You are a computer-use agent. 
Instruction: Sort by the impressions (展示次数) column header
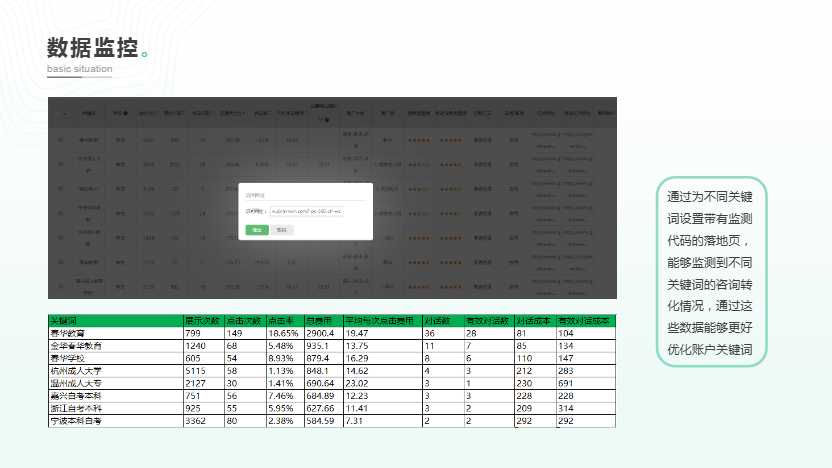(174, 113)
